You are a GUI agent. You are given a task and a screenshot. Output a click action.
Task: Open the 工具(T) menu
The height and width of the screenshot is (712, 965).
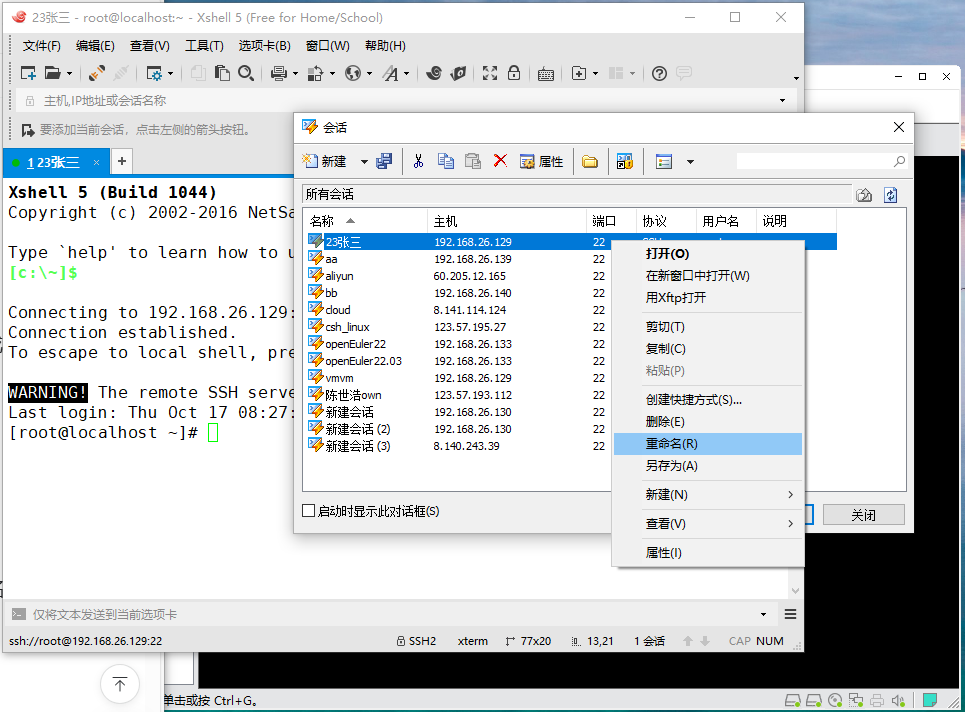point(204,46)
